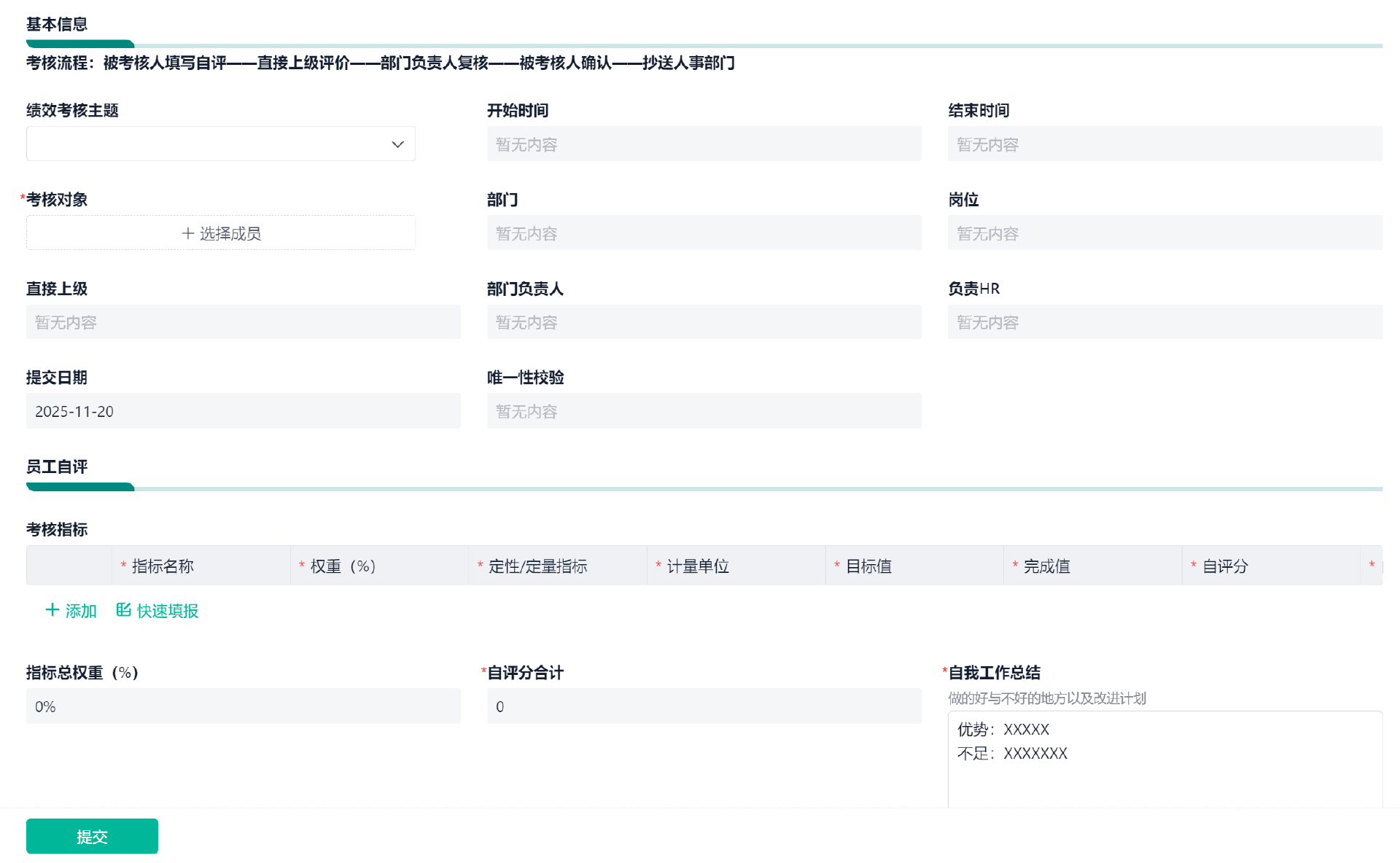
Task: Open the 绩效考核主题 dropdown arrow
Action: click(x=397, y=144)
